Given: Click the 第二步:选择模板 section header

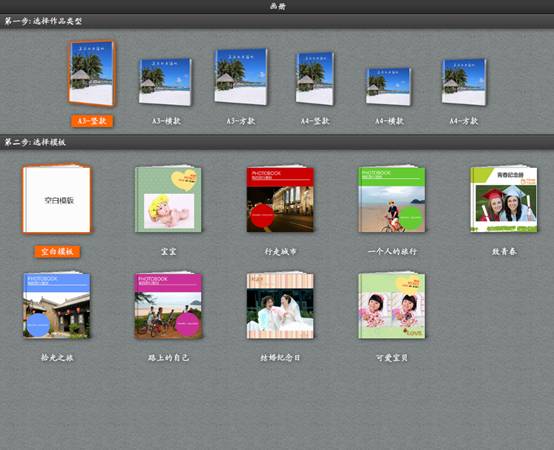Looking at the screenshot, I should tap(277, 142).
